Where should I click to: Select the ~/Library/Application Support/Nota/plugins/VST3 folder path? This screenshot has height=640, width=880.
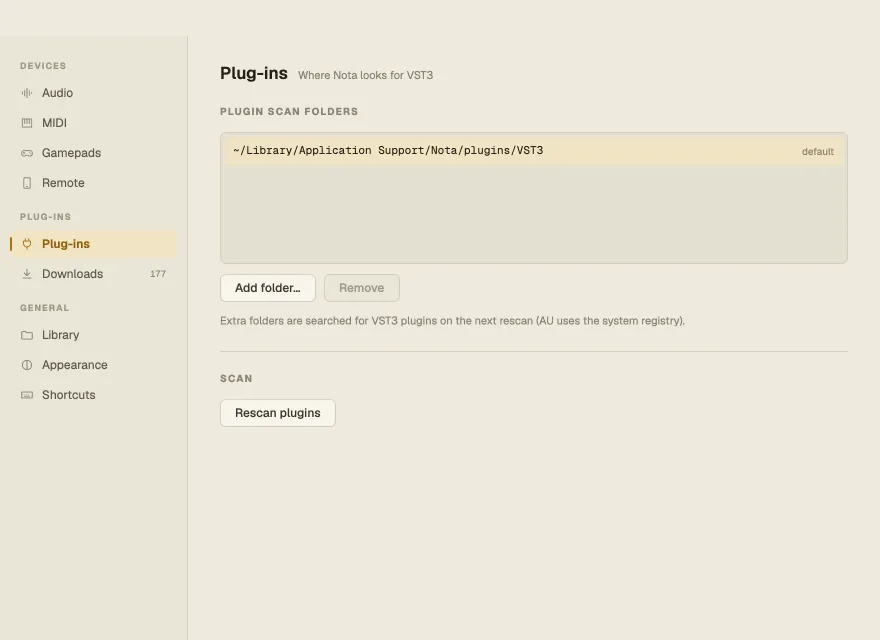point(388,150)
